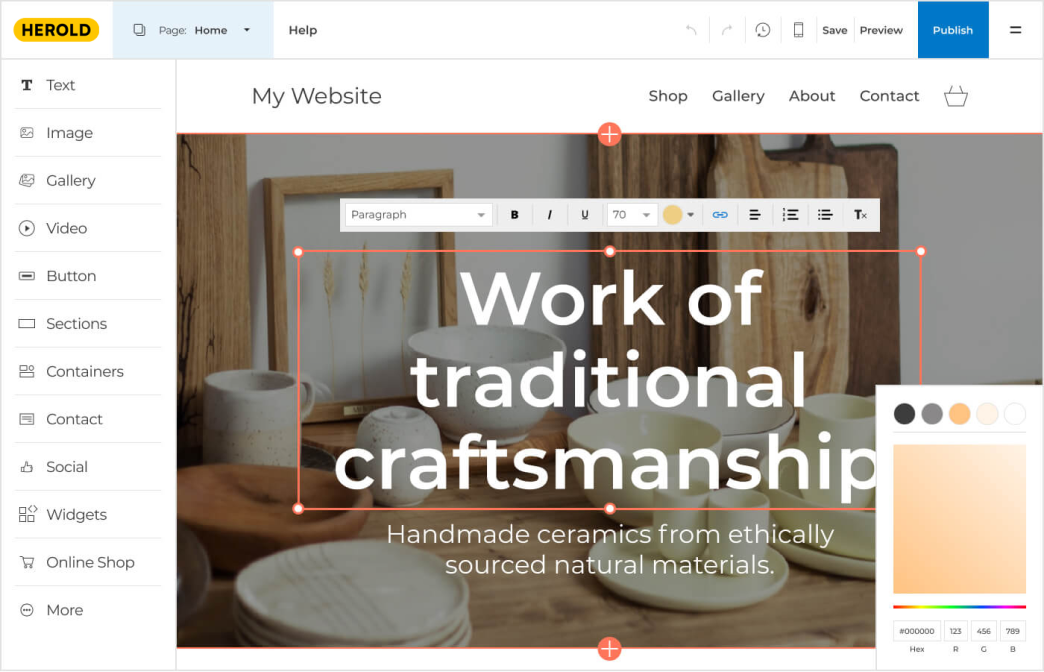Click the Preview button
1044x672 pixels.
pyautogui.click(x=881, y=30)
